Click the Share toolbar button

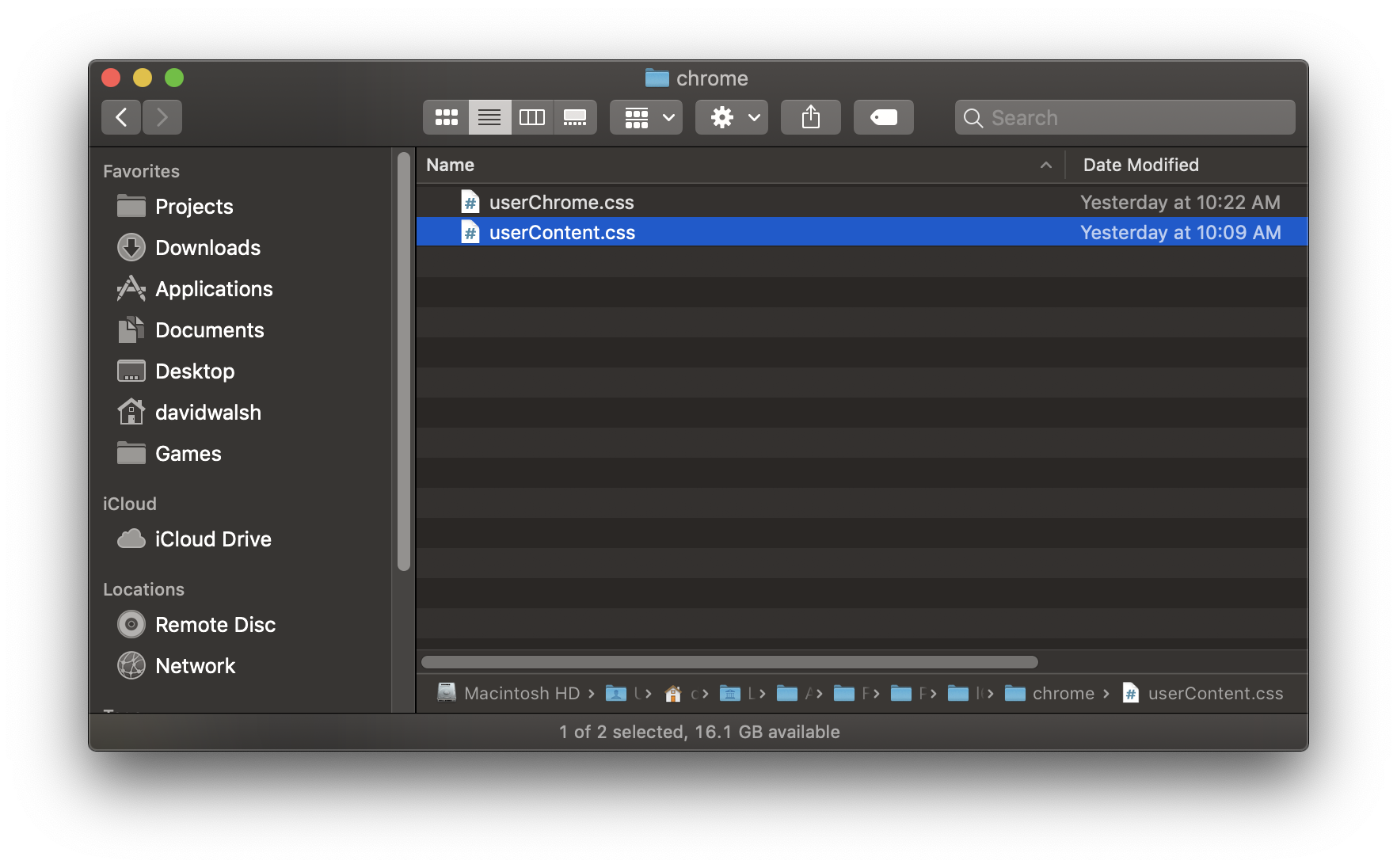click(811, 117)
